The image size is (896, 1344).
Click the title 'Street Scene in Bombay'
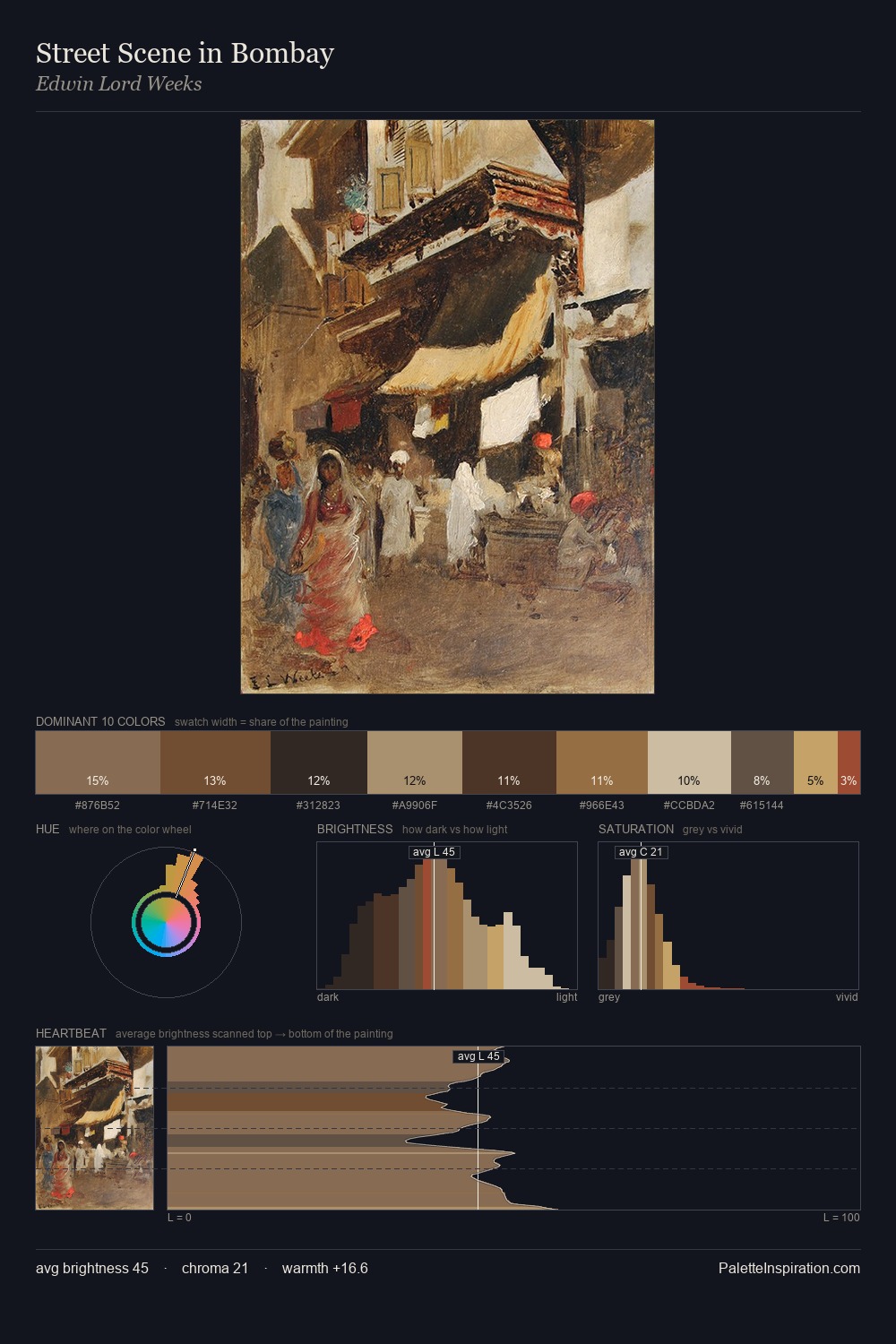[x=185, y=53]
